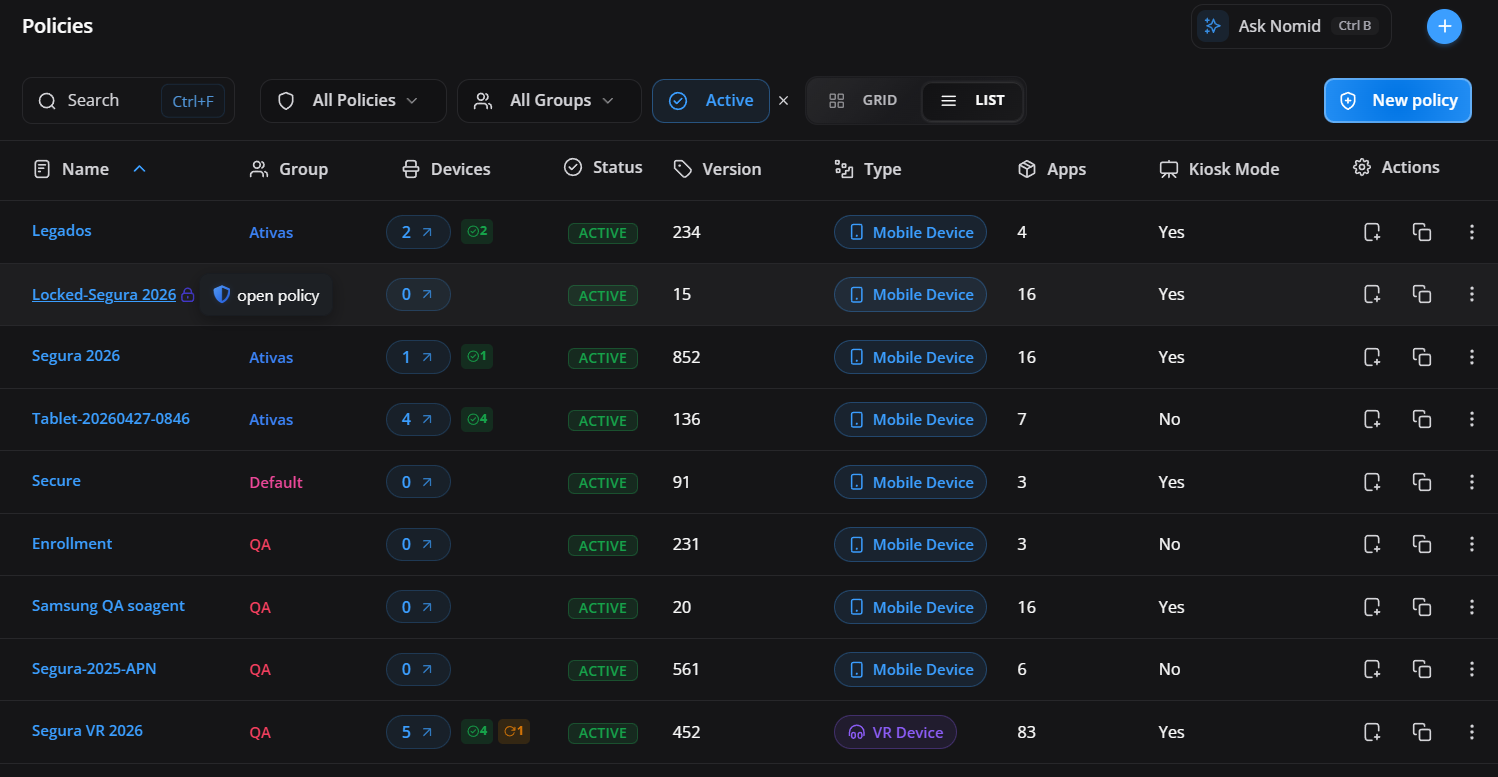Screen dimensions: 1498x777
Task: Duplicate the Secure policy with copy icon
Action: 1421,482
